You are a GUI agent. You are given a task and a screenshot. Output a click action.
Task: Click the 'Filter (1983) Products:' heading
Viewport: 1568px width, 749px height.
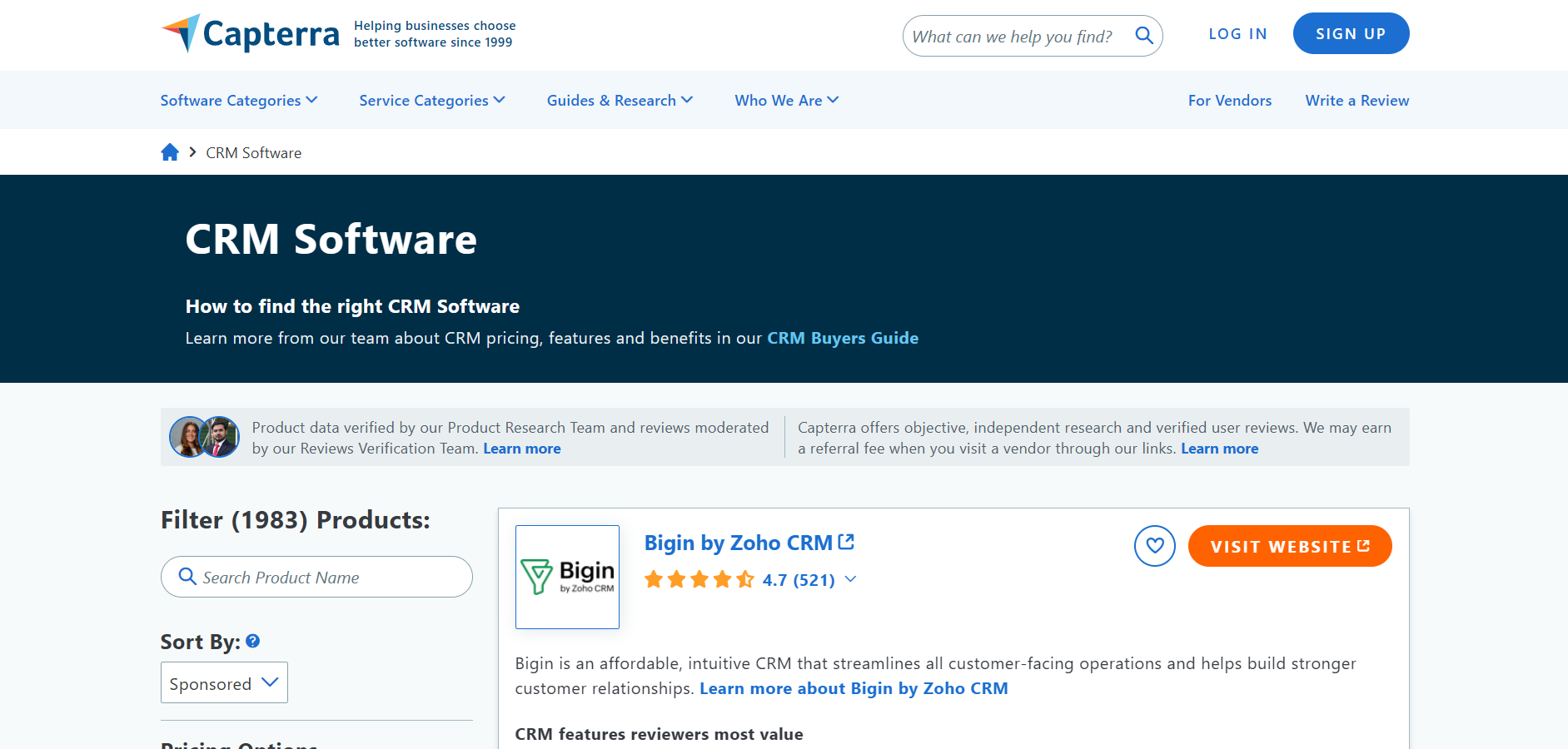[296, 520]
